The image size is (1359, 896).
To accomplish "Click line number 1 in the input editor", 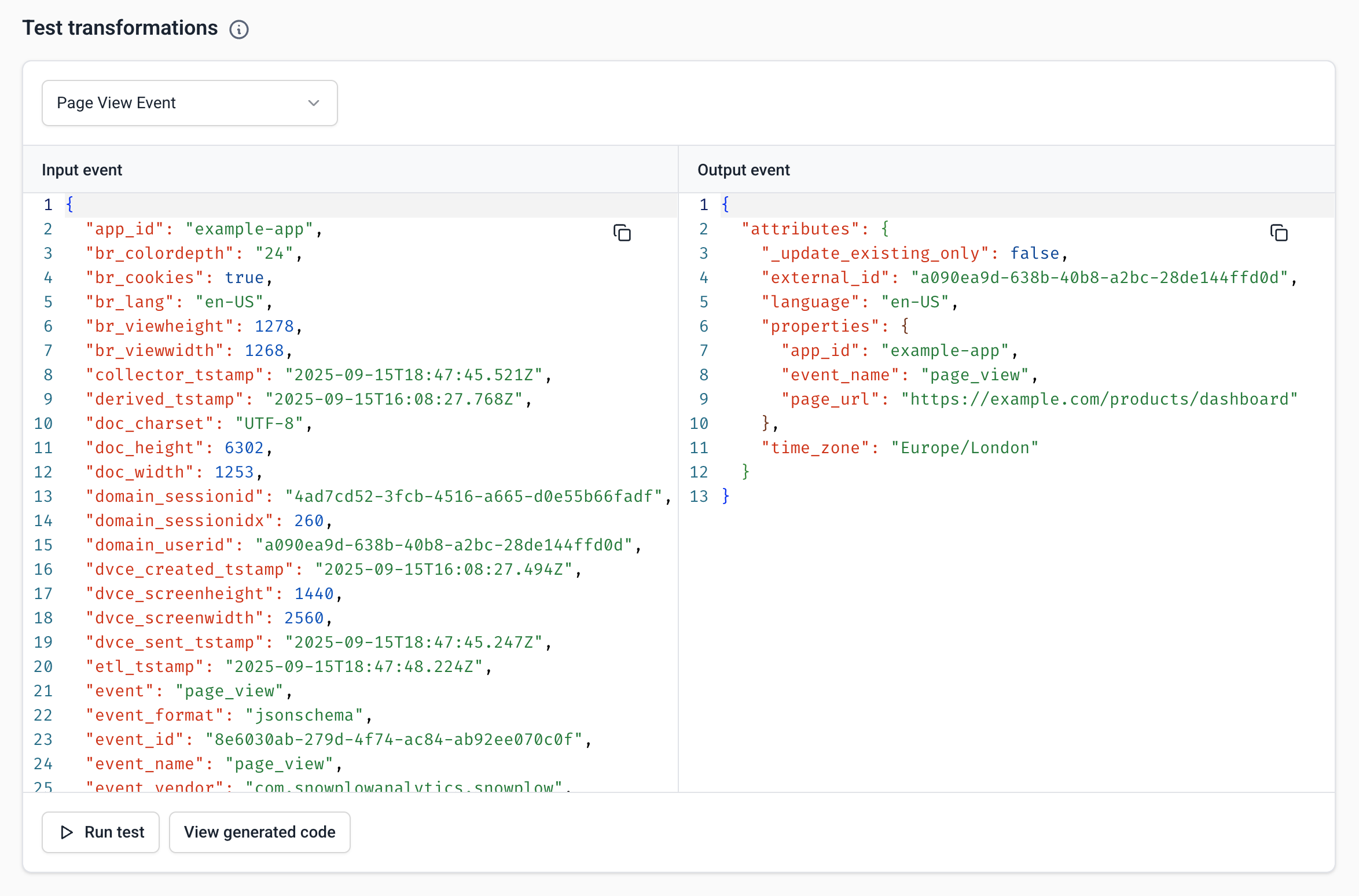I will tap(47, 204).
